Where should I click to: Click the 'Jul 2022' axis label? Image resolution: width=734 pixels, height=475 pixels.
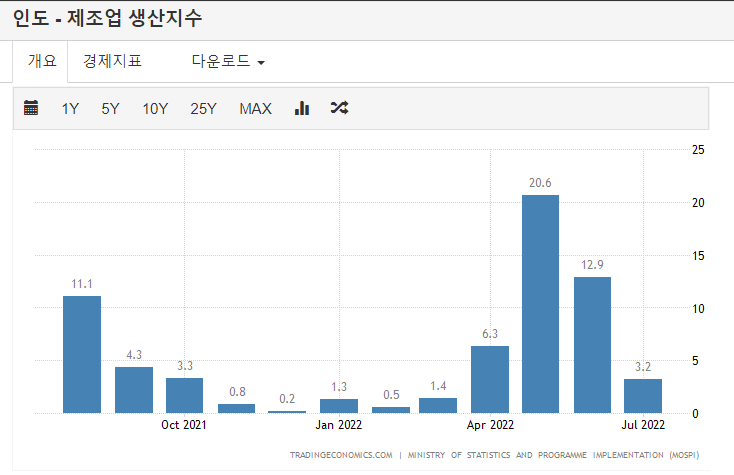[x=643, y=425]
